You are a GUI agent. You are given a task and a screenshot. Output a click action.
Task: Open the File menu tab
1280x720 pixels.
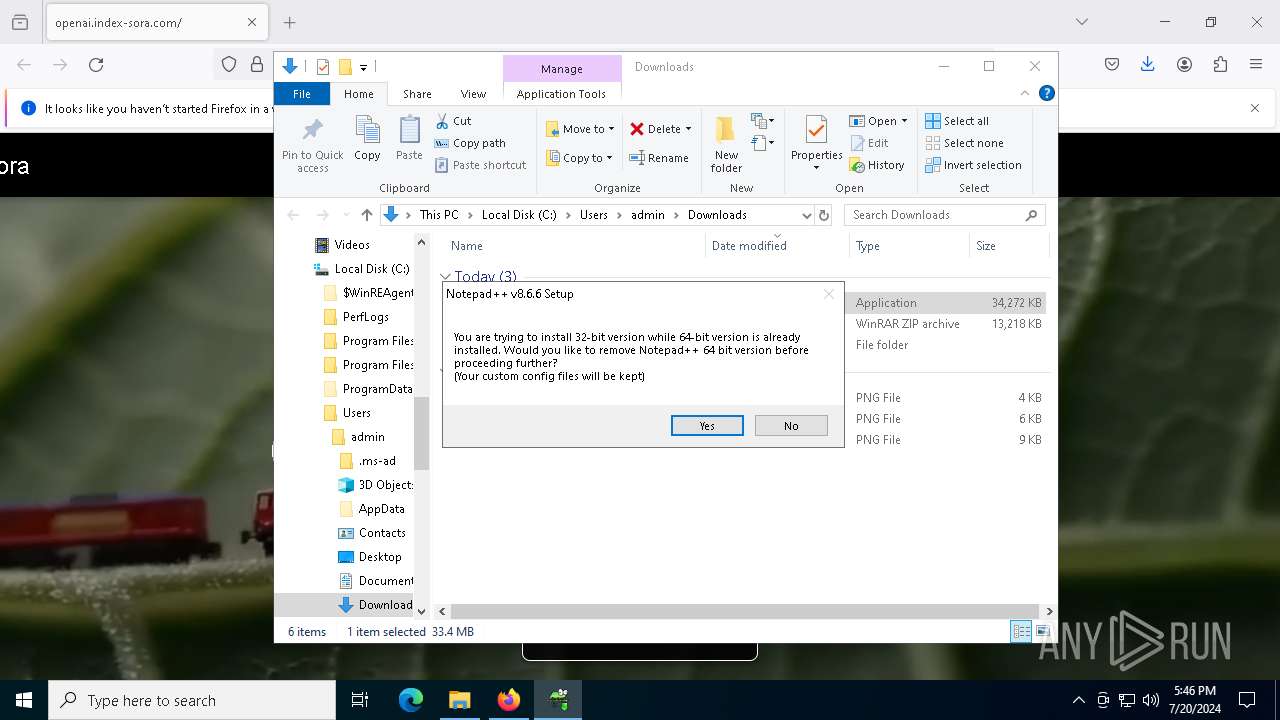tap(302, 94)
